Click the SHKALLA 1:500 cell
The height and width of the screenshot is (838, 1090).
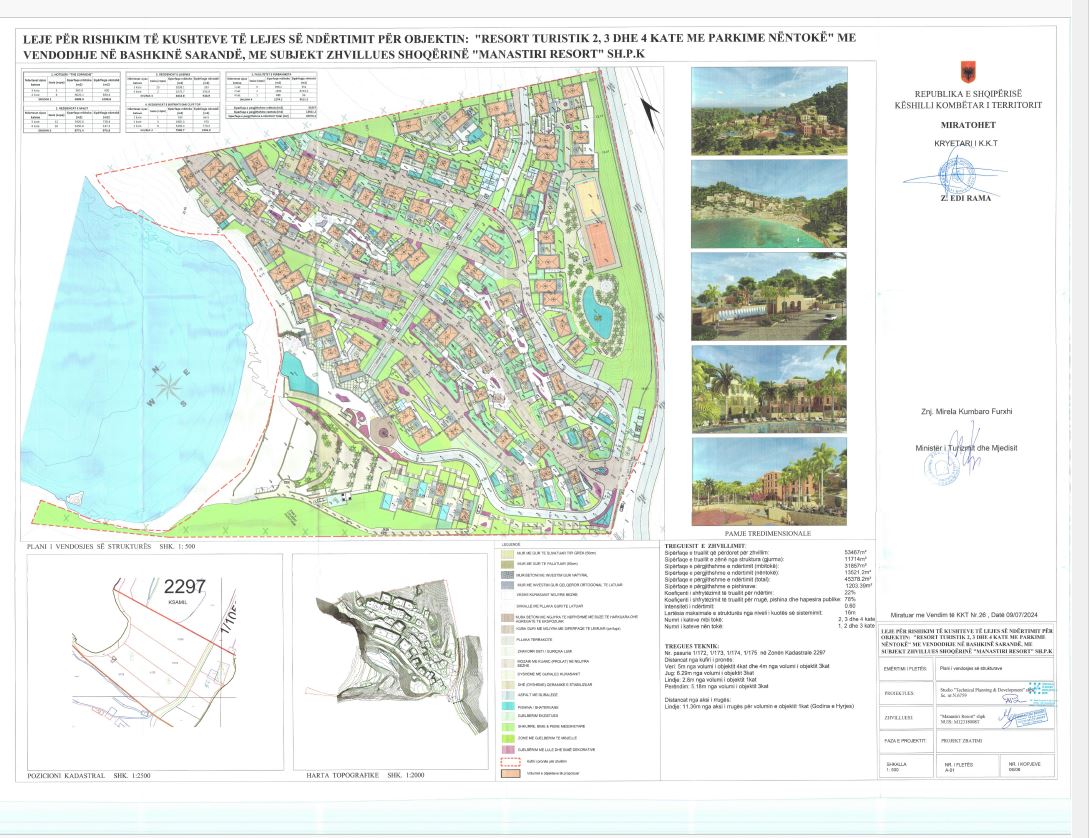point(906,766)
